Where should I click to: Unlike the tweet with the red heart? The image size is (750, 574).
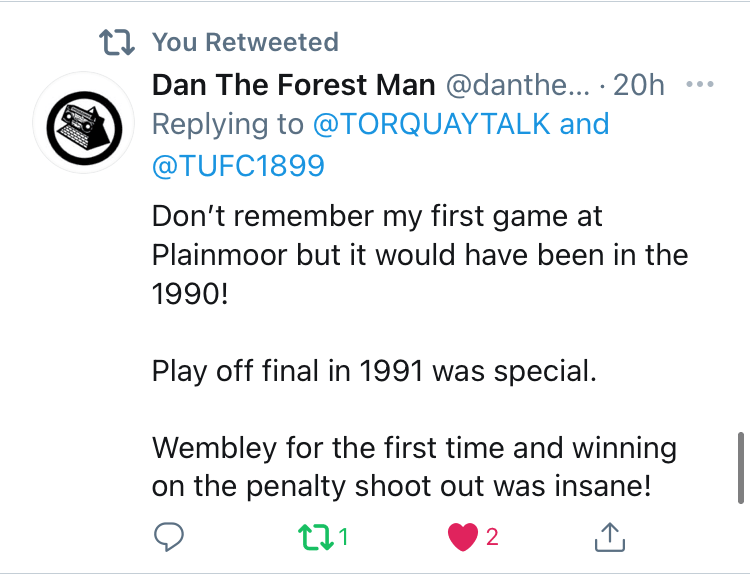[x=462, y=537]
